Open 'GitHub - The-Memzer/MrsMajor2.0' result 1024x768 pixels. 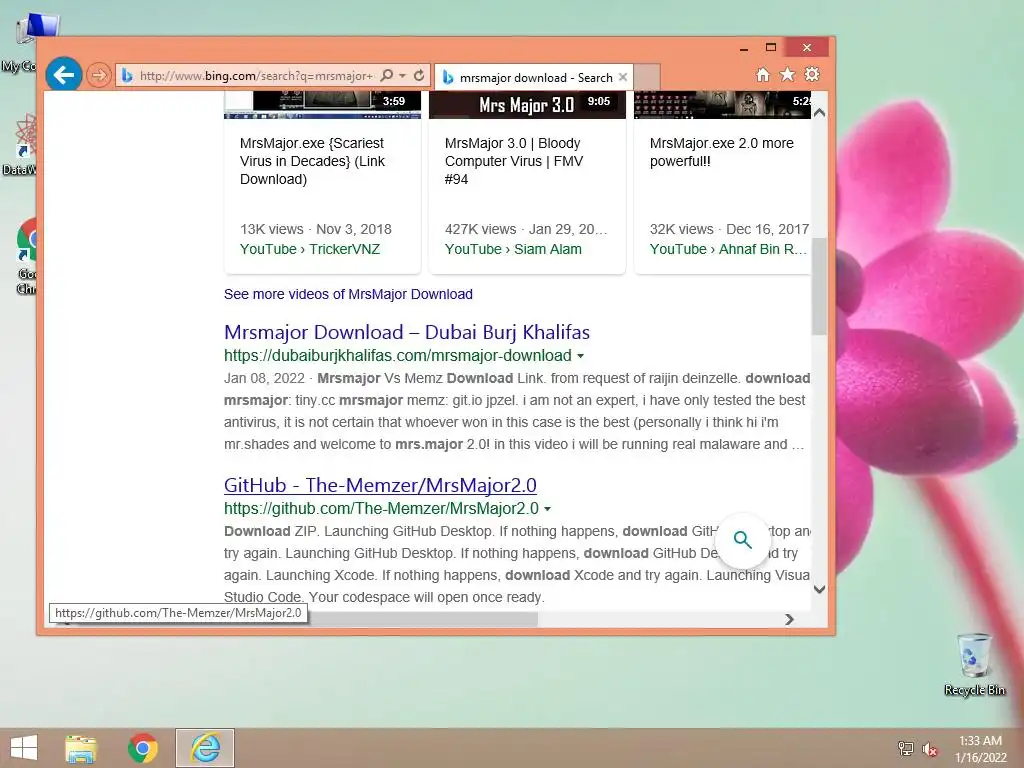coord(380,485)
